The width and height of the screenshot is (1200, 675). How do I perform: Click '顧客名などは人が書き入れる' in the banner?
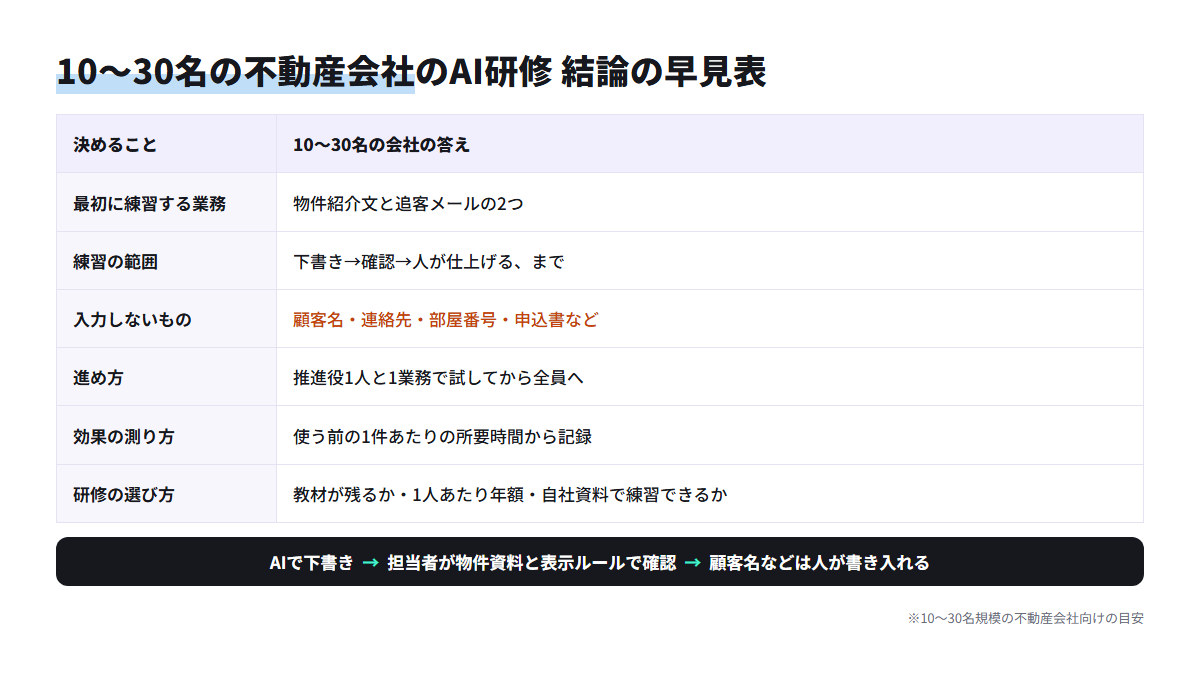coord(820,563)
